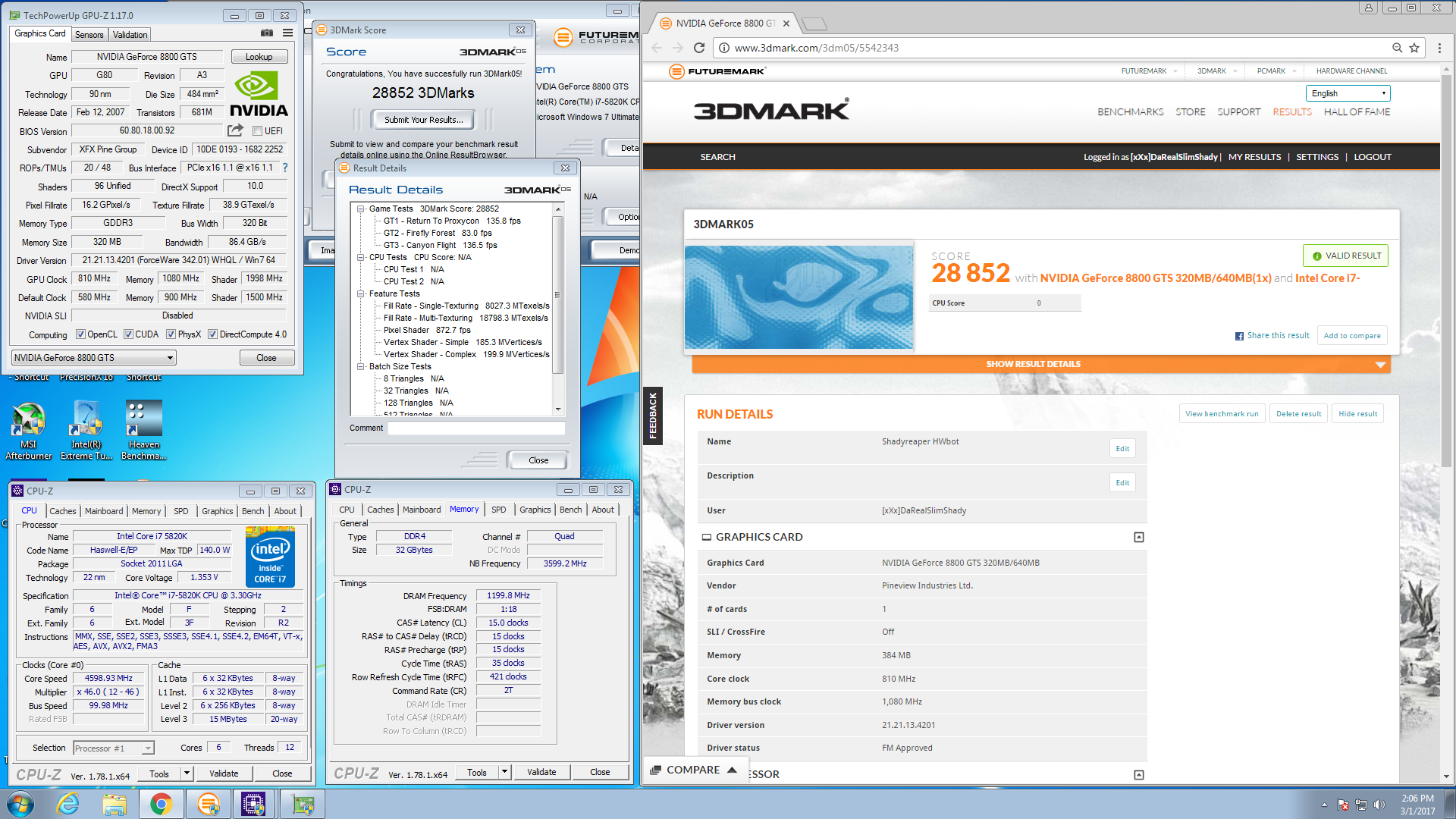Click the Futuremark logo in the page header

point(717,71)
